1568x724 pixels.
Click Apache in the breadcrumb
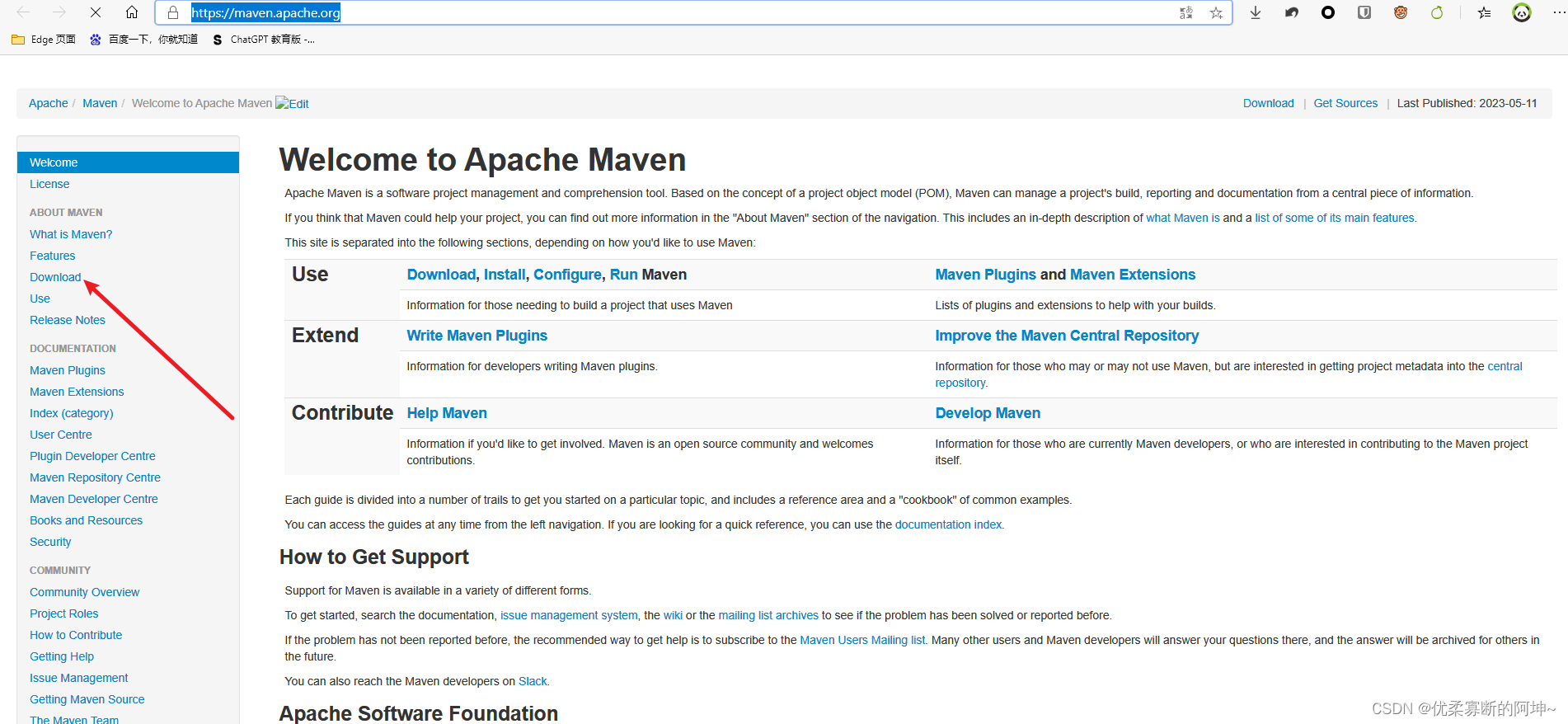point(49,103)
